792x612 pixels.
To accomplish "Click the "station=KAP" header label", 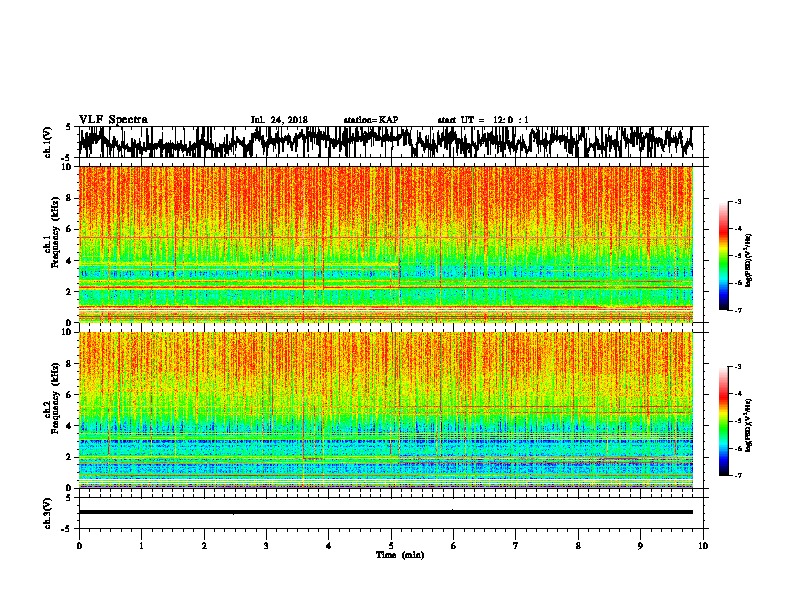I will (x=371, y=120).
